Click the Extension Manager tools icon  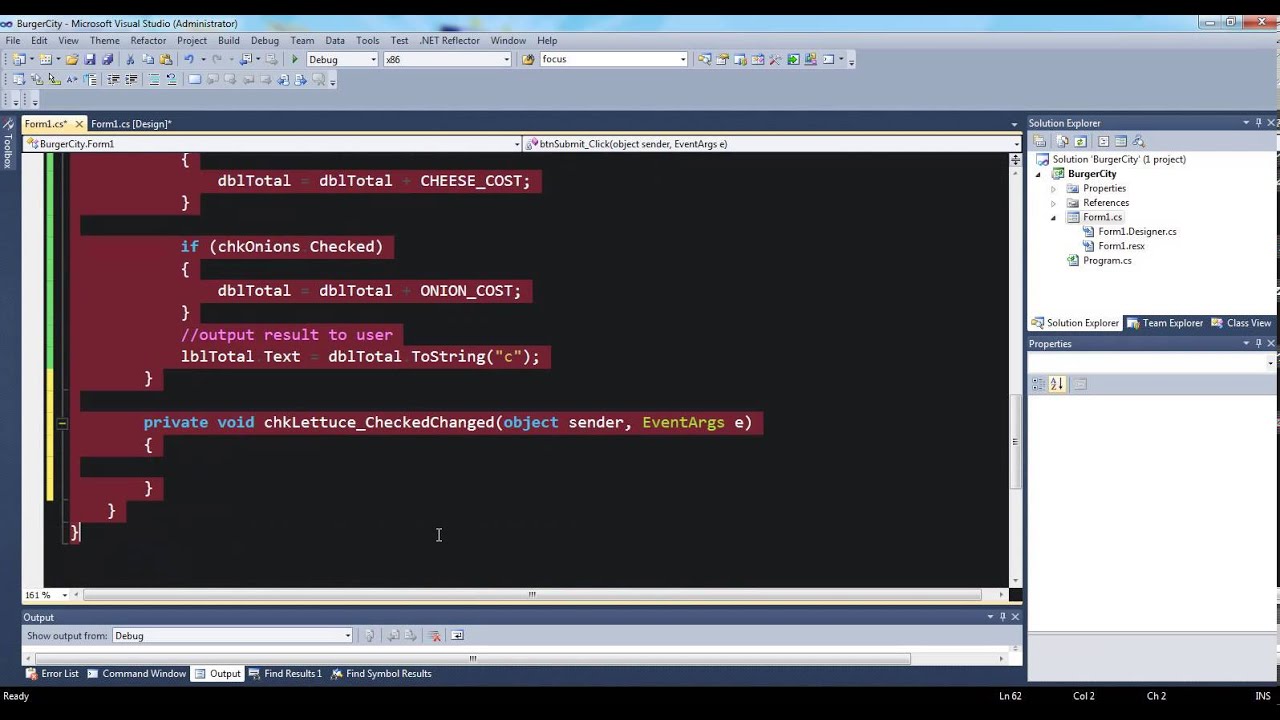point(776,59)
